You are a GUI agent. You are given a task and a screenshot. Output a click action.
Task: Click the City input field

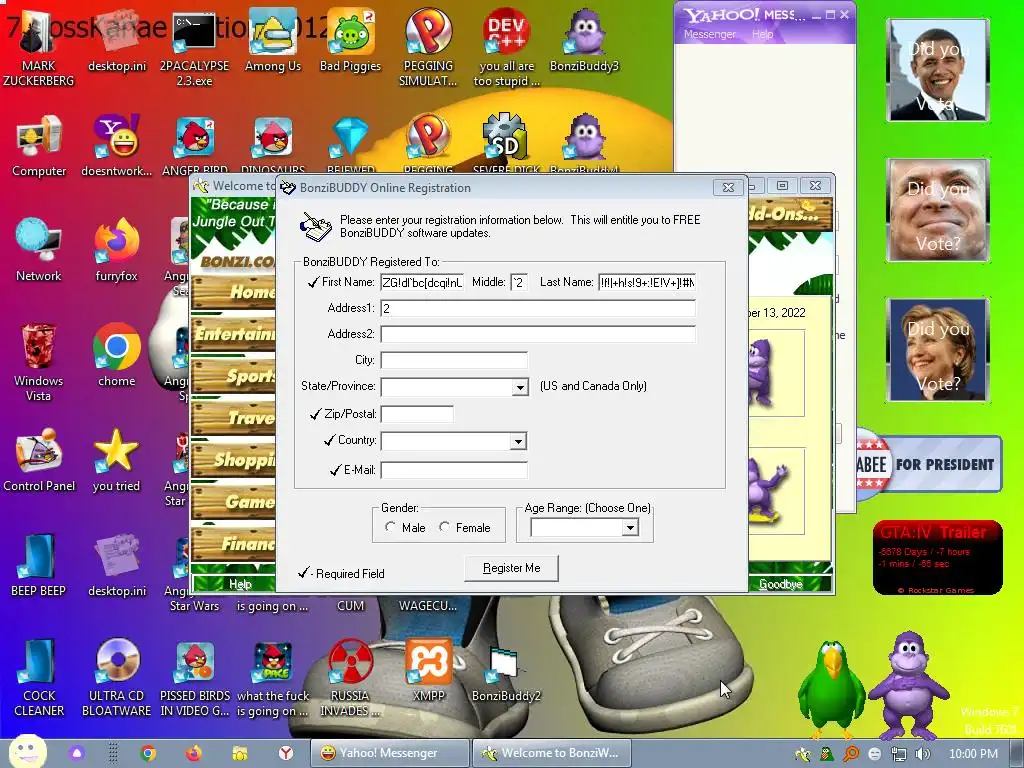454,360
